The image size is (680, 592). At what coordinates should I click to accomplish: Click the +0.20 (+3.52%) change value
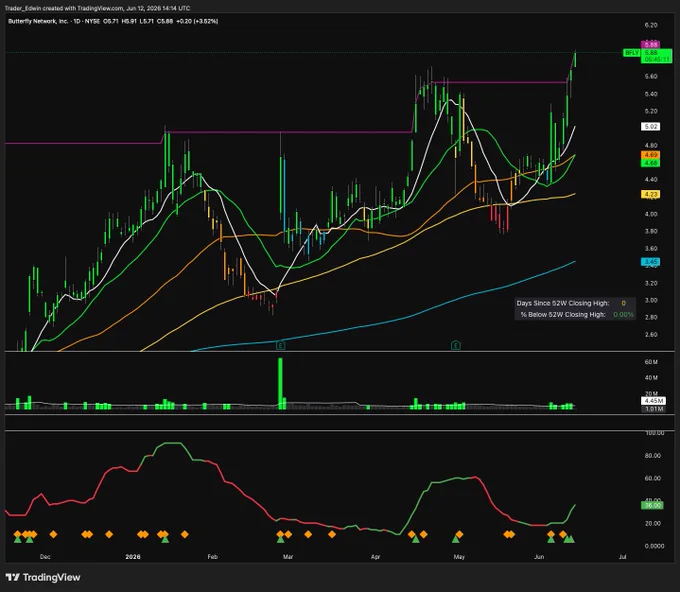coord(197,21)
